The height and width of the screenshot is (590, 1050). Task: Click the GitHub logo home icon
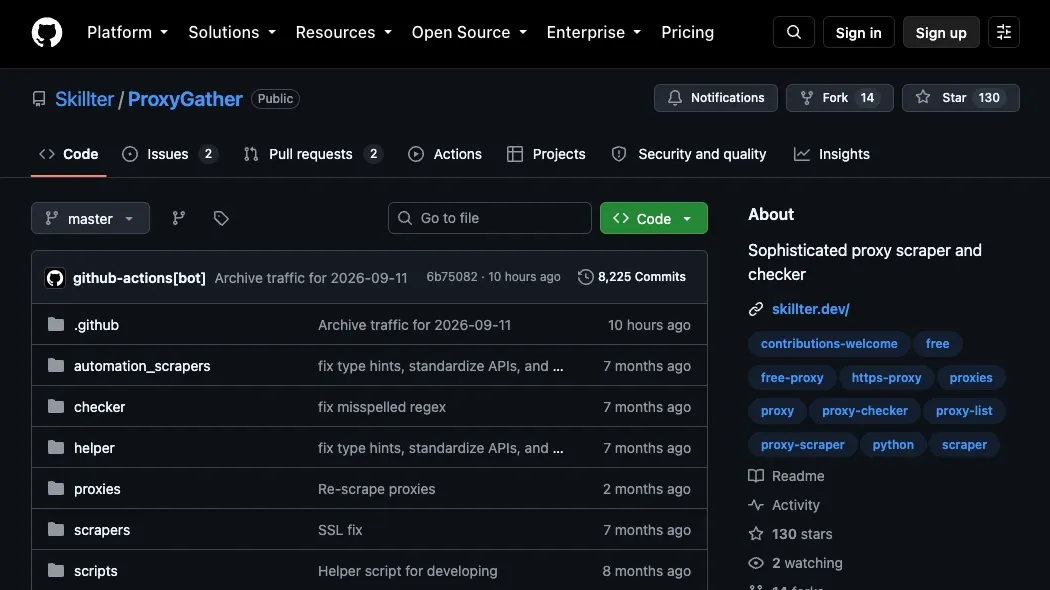coord(47,32)
